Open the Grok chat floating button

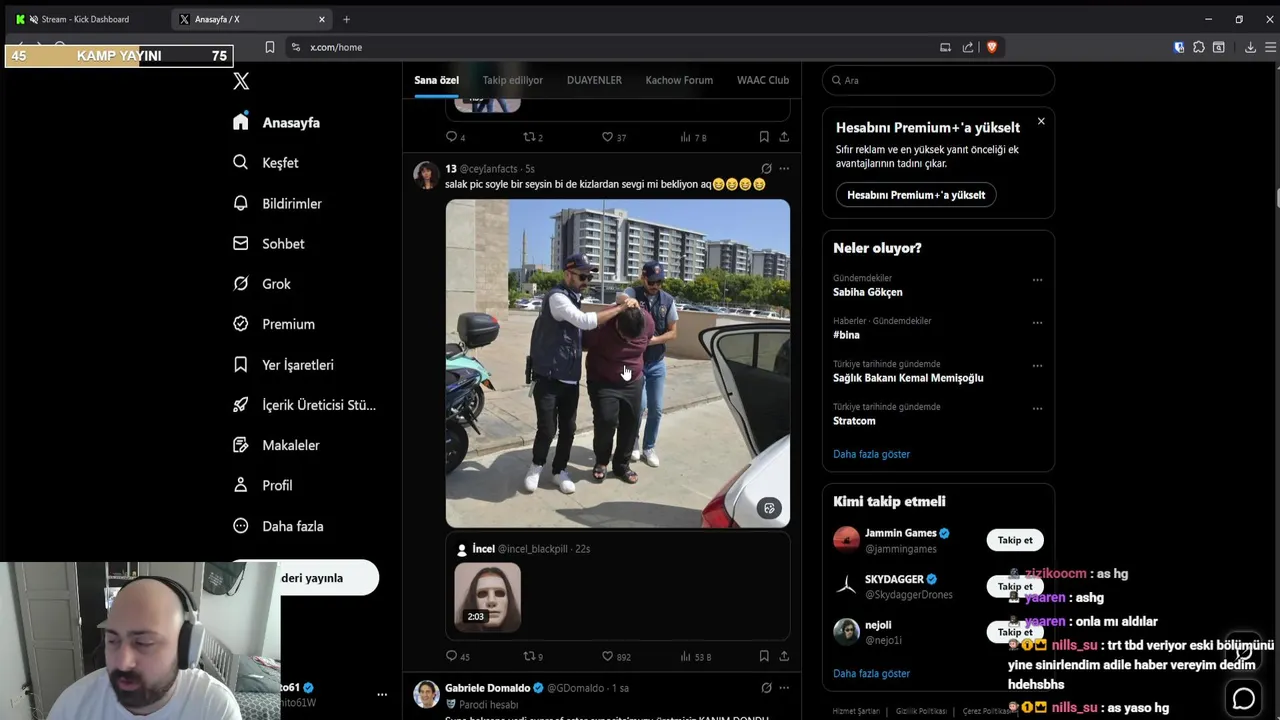click(1244, 698)
